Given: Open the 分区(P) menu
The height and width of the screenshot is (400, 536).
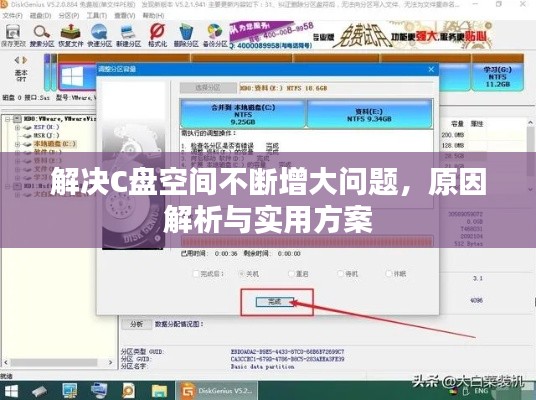Looking at the screenshot, I should (x=69, y=16).
